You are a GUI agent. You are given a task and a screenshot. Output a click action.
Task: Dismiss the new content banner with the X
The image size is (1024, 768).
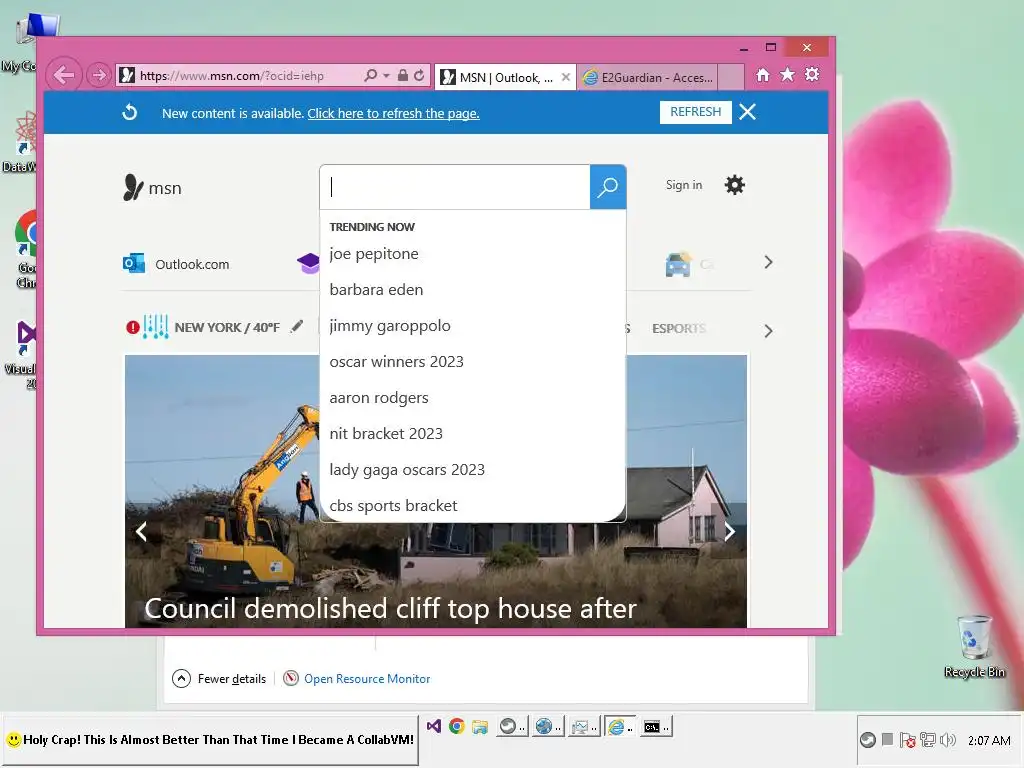click(748, 112)
